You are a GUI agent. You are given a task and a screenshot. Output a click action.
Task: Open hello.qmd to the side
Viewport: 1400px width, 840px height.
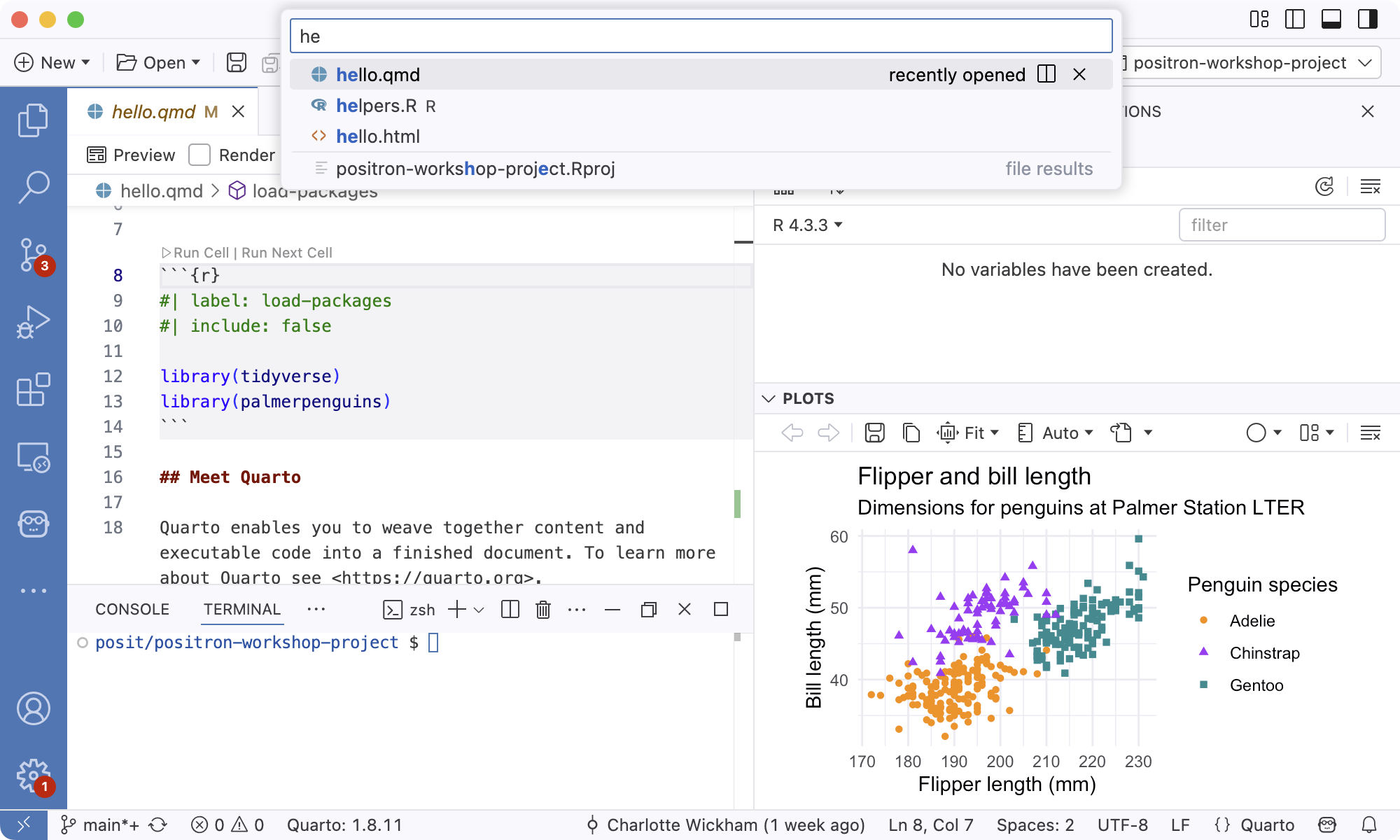[x=1046, y=74]
